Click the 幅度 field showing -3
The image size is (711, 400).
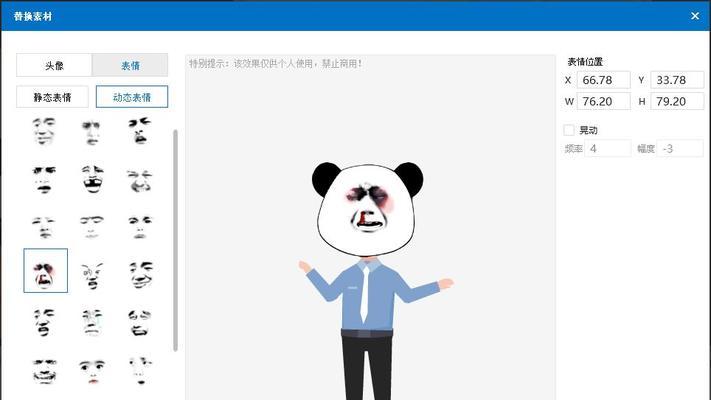(x=680, y=148)
